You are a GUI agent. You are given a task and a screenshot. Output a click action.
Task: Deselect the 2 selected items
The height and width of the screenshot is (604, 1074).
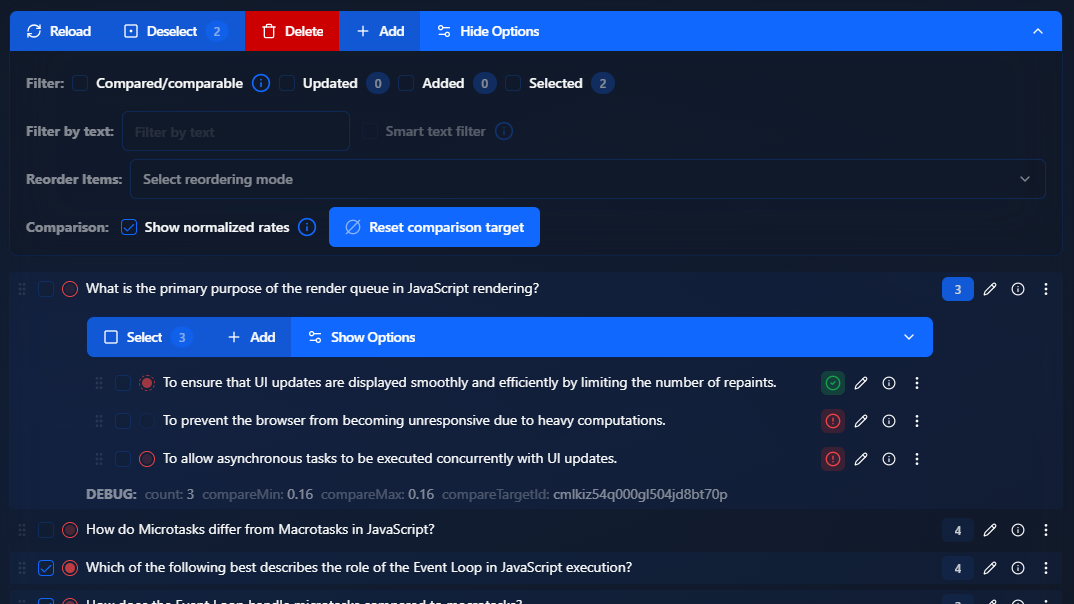[175, 32]
